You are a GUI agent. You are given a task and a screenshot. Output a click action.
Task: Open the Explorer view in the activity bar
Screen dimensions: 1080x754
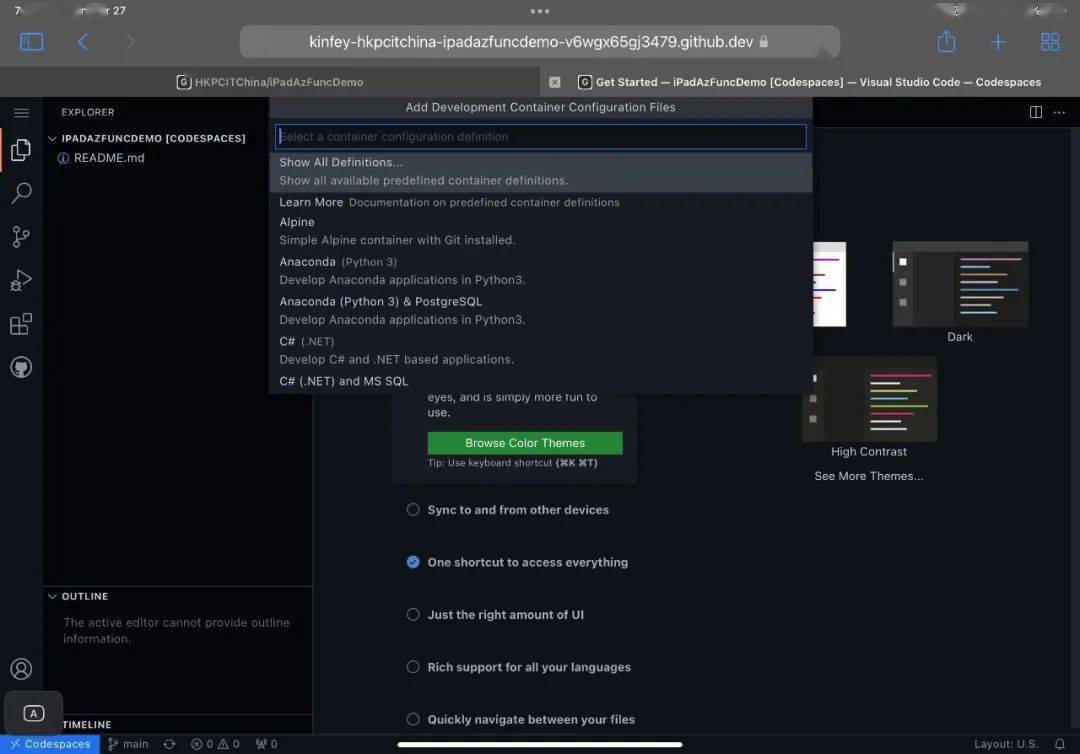point(21,149)
